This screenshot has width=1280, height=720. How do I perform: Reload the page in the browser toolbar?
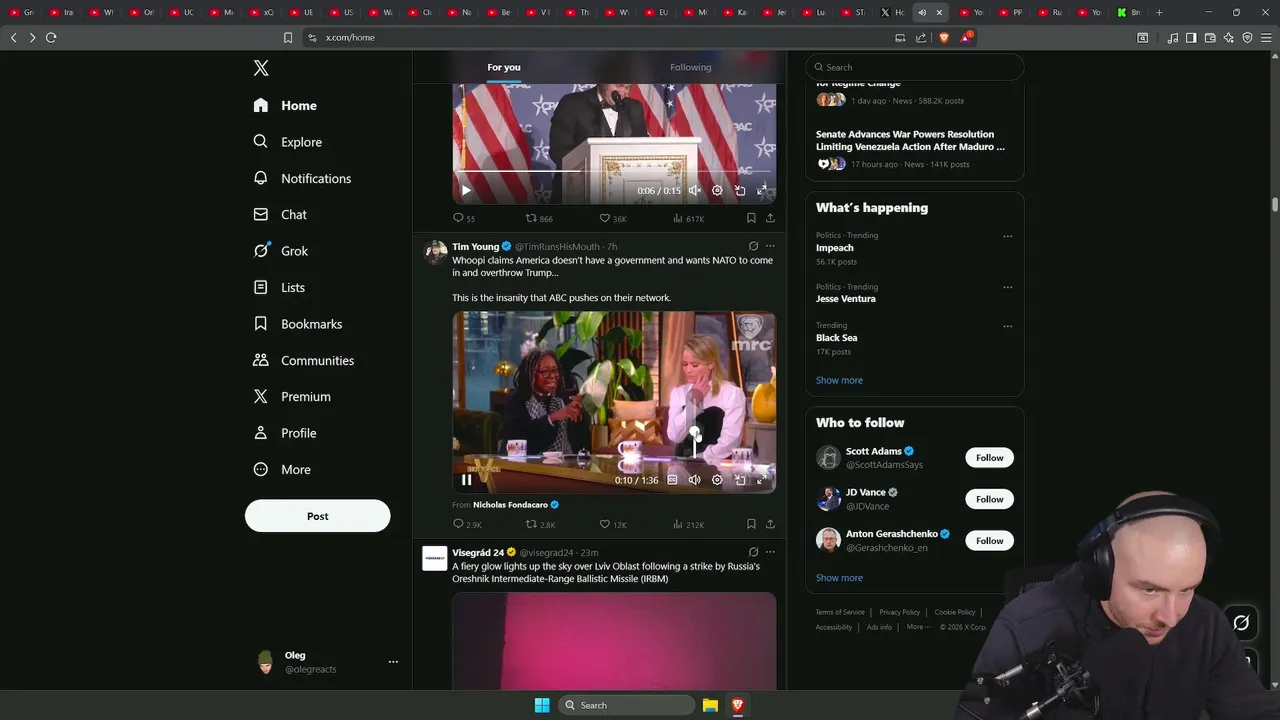(51, 37)
